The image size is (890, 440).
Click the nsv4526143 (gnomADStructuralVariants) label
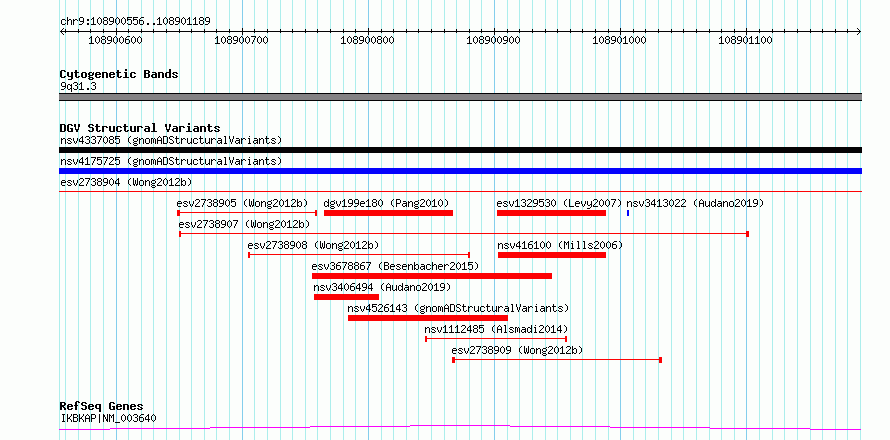coord(458,308)
